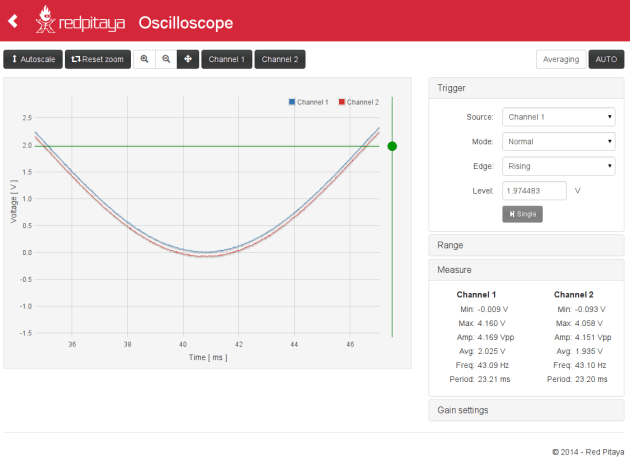Expand the Range panel
The width and height of the screenshot is (630, 472).
pos(526,245)
